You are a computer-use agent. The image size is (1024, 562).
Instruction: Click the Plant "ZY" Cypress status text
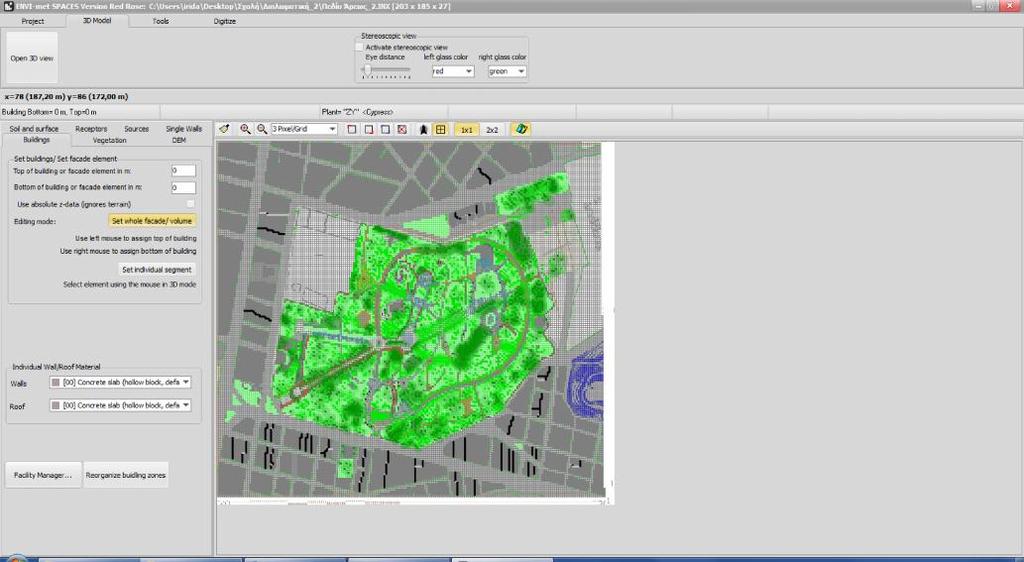(x=357, y=112)
